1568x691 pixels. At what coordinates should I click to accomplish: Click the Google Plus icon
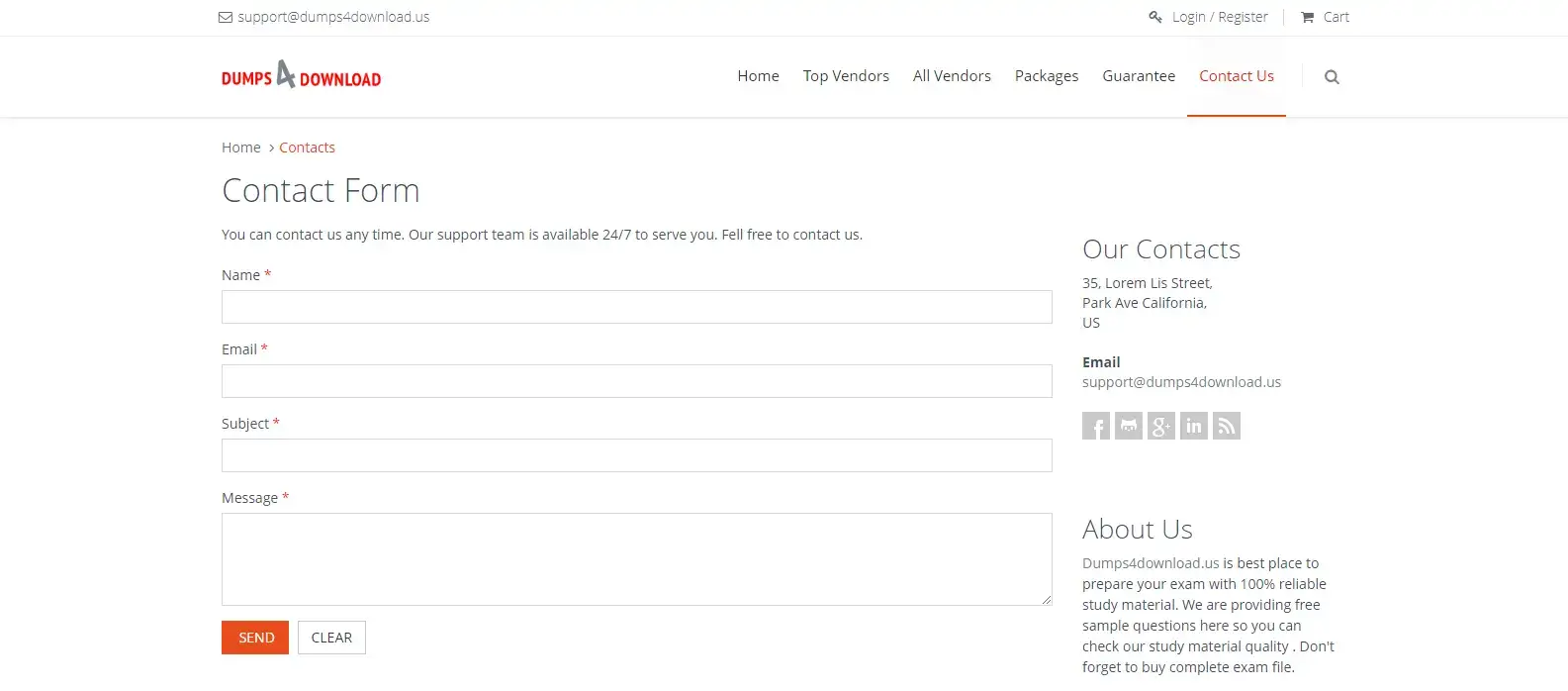coord(1160,426)
